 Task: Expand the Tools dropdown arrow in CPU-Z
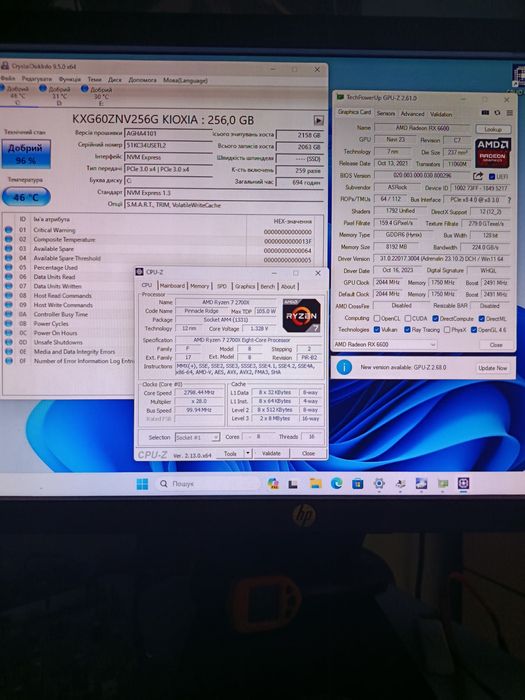pyautogui.click(x=248, y=453)
